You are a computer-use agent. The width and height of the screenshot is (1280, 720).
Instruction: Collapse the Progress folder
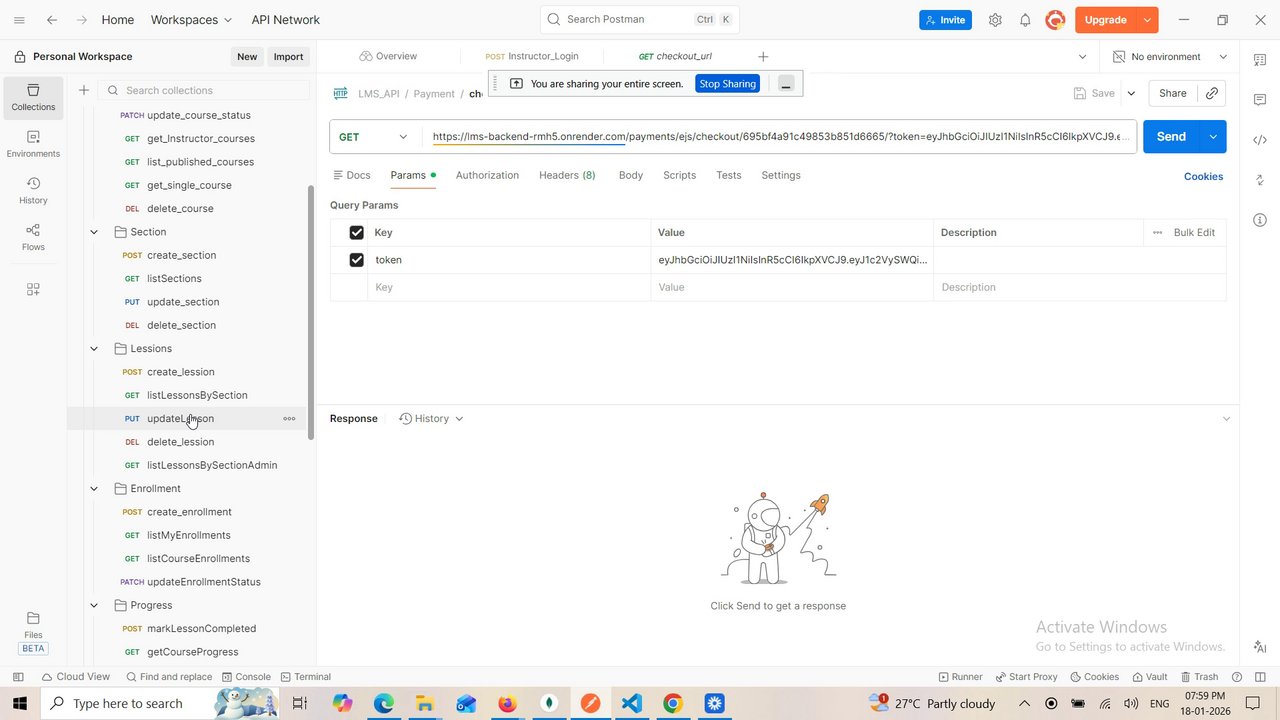point(94,606)
